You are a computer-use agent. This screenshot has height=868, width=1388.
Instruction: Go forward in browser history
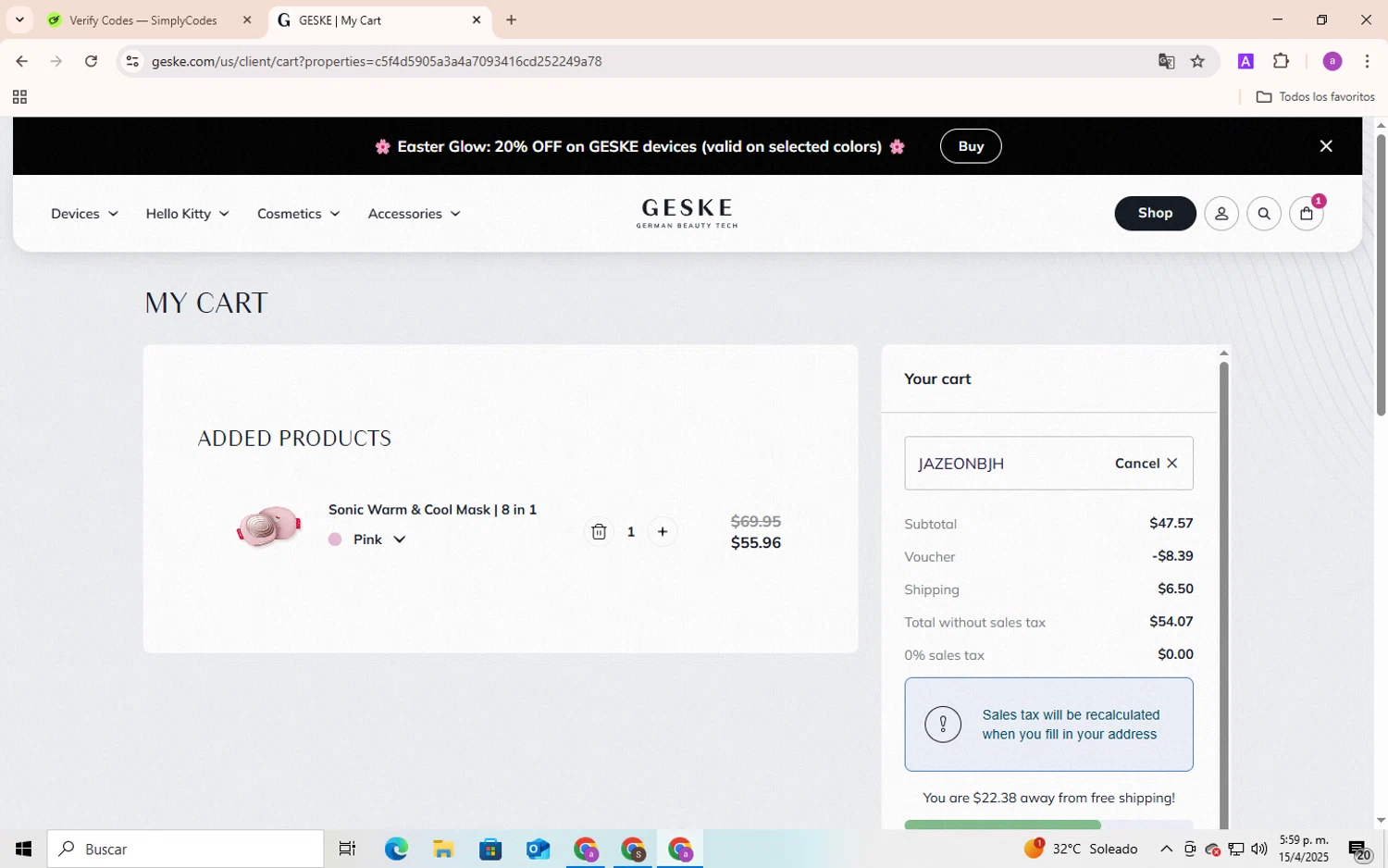56,61
